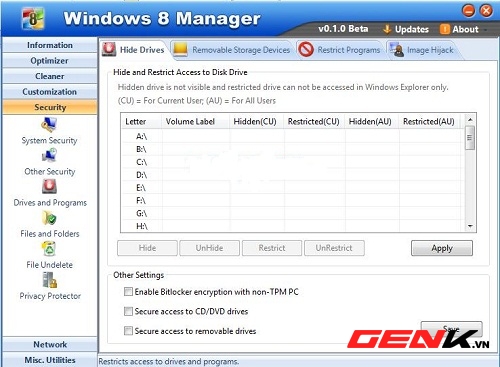
Task: Select the E:\ drive row
Action: coord(293,188)
